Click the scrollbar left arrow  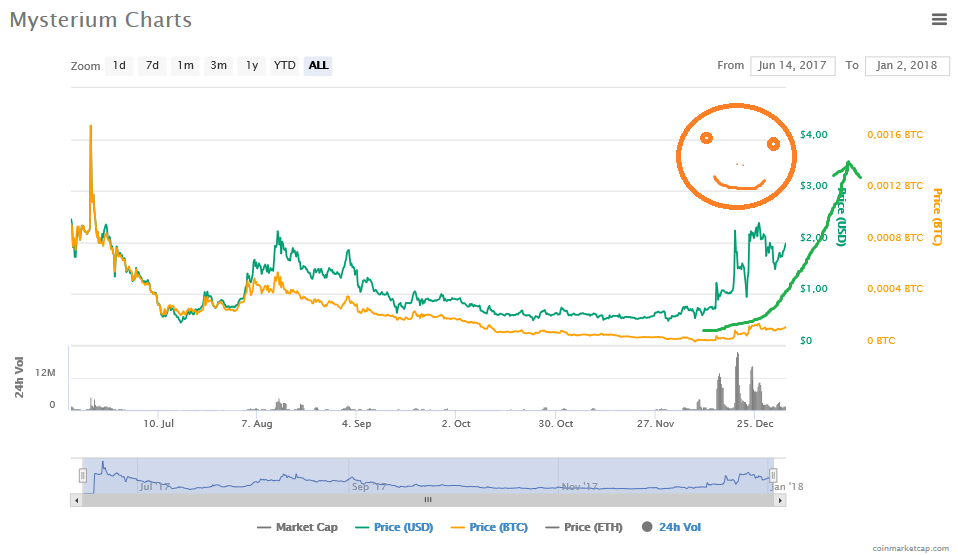pos(76,500)
